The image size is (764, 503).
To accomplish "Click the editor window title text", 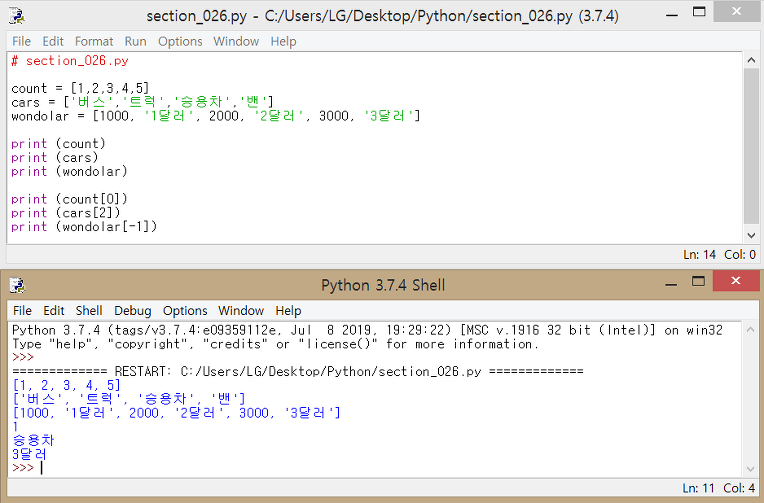I will 382,16.
